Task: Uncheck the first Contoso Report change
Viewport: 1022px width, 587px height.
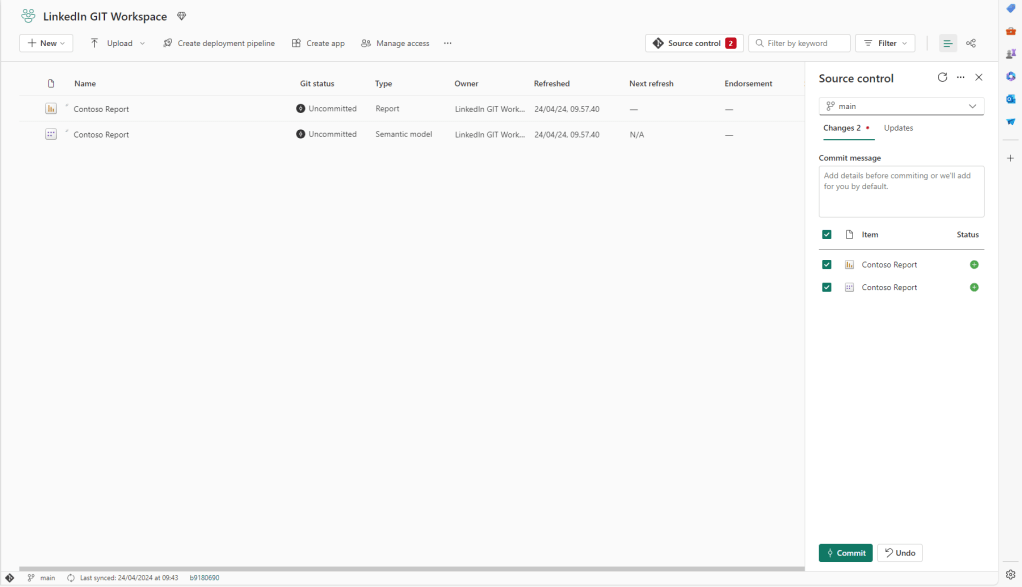Action: [827, 265]
